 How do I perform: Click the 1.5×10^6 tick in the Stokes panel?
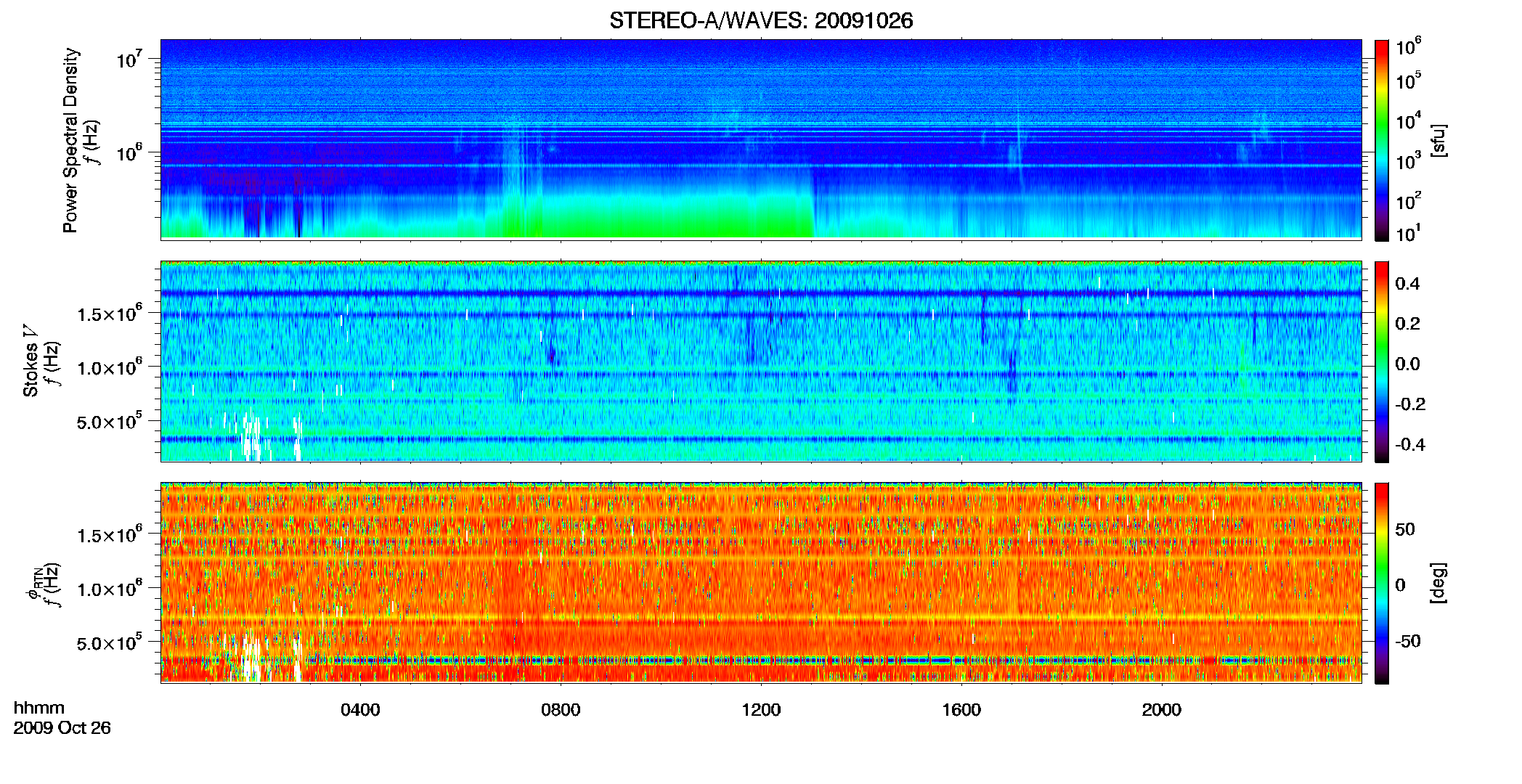point(110,314)
